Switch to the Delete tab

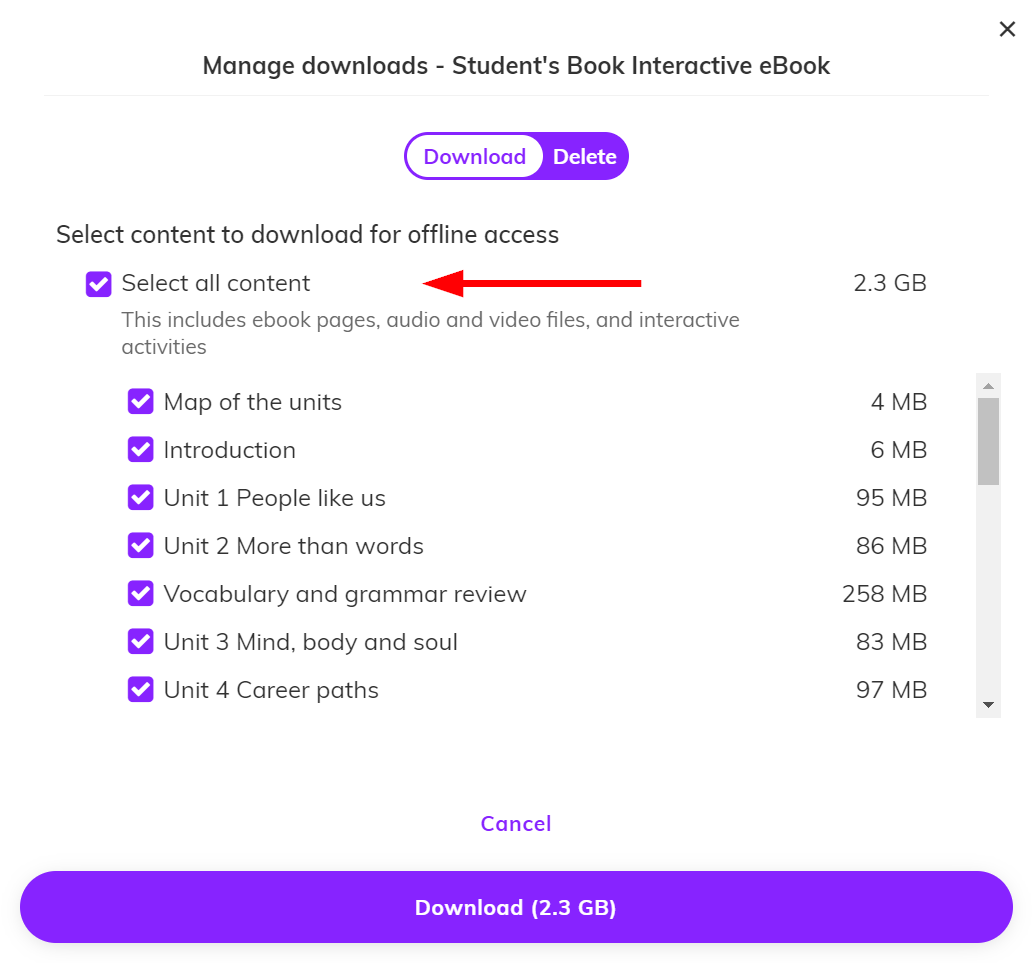pyautogui.click(x=585, y=157)
